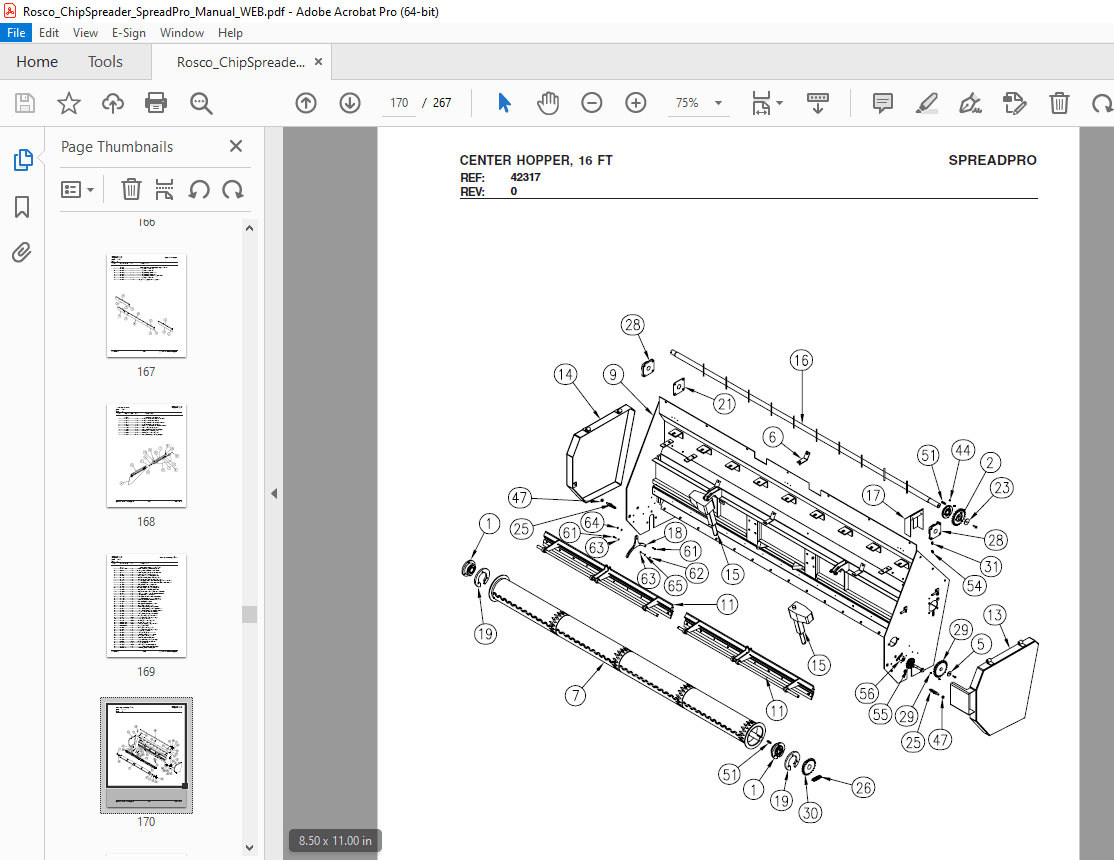Open the fit page display dropdown
This screenshot has width=1114, height=860.
pos(767,103)
